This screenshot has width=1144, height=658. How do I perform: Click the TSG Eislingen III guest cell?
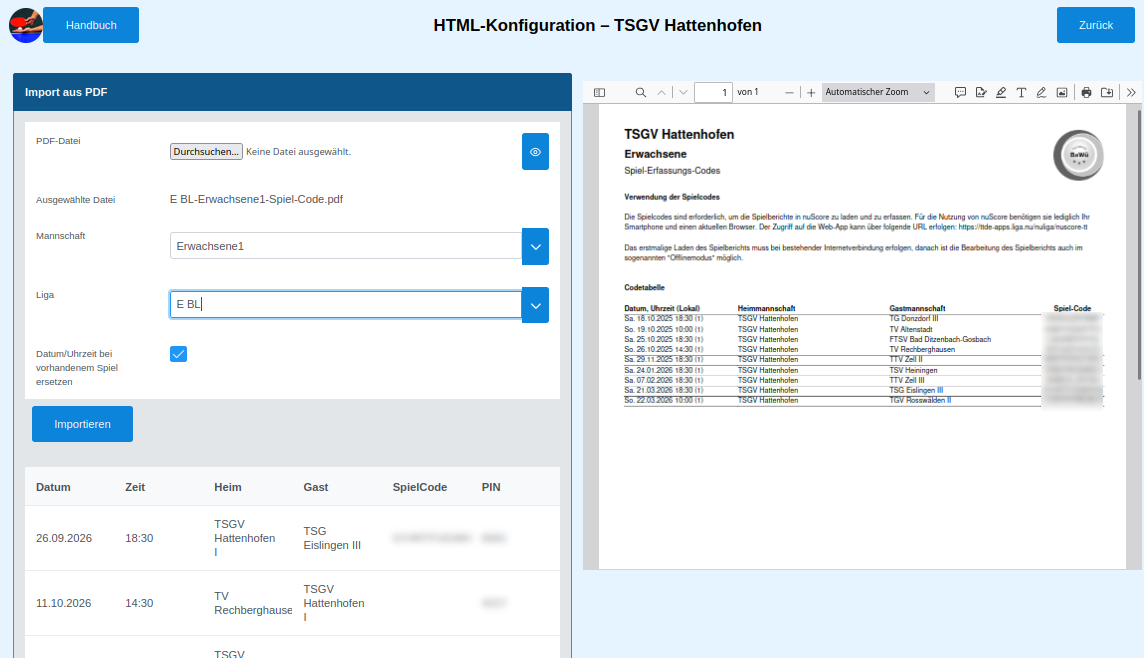pyautogui.click(x=332, y=538)
